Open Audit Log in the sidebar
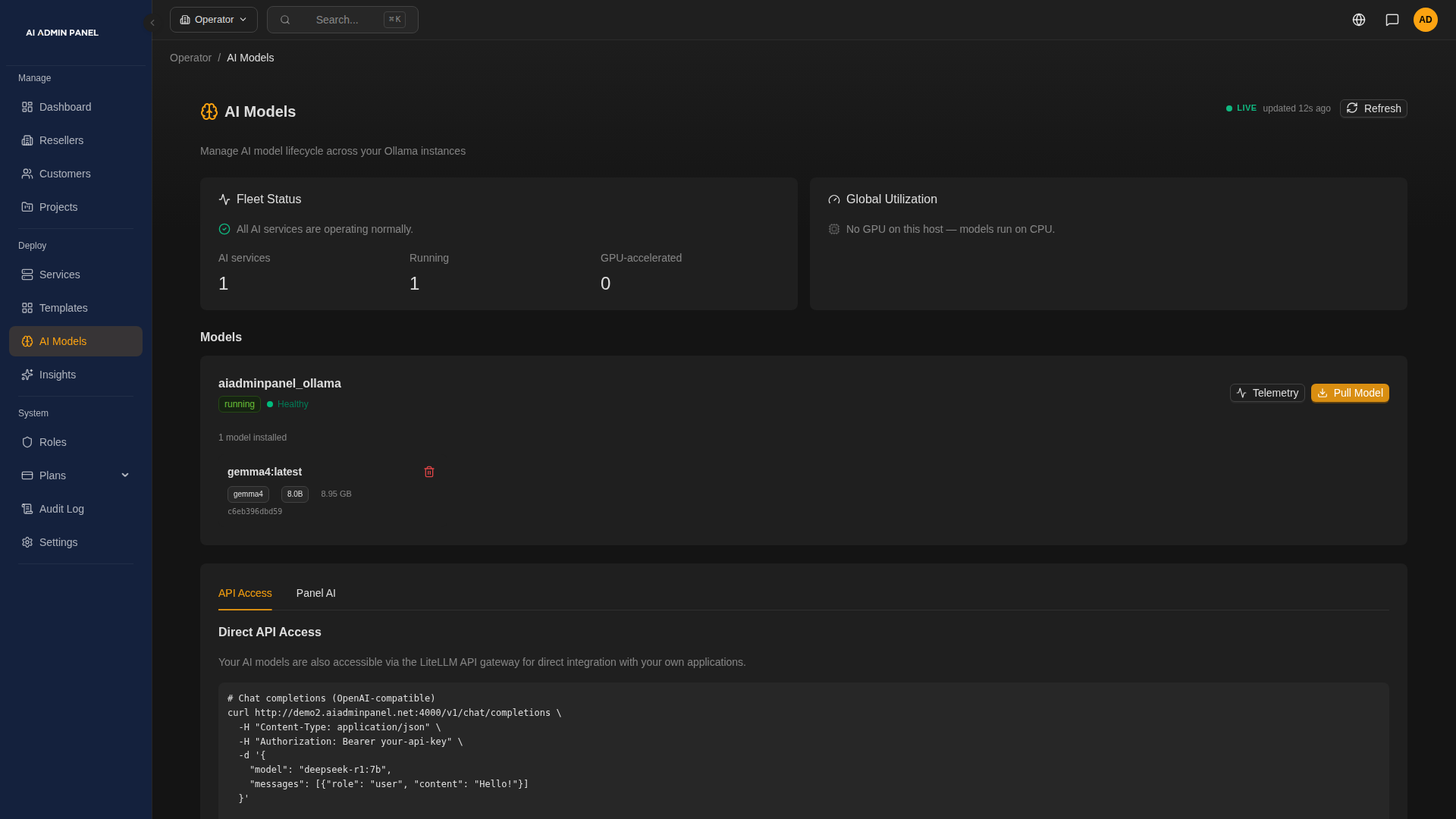The width and height of the screenshot is (1456, 819). tap(76, 509)
